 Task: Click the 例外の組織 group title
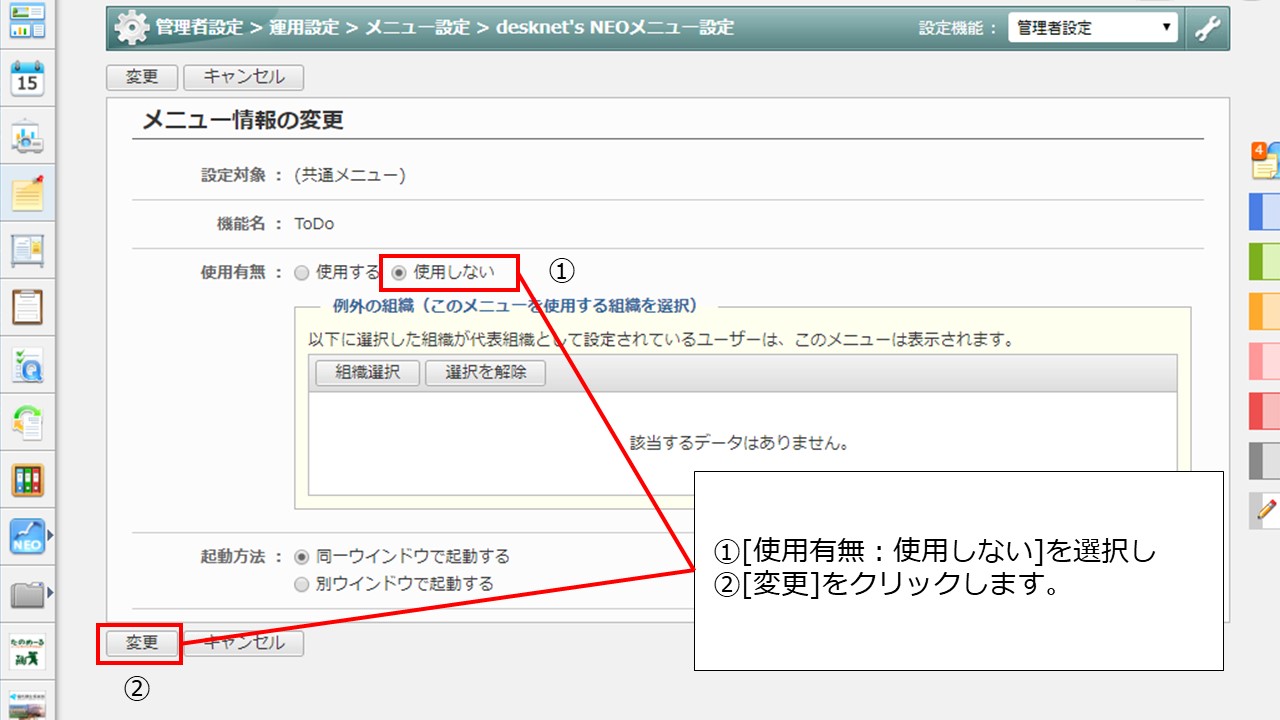515,306
